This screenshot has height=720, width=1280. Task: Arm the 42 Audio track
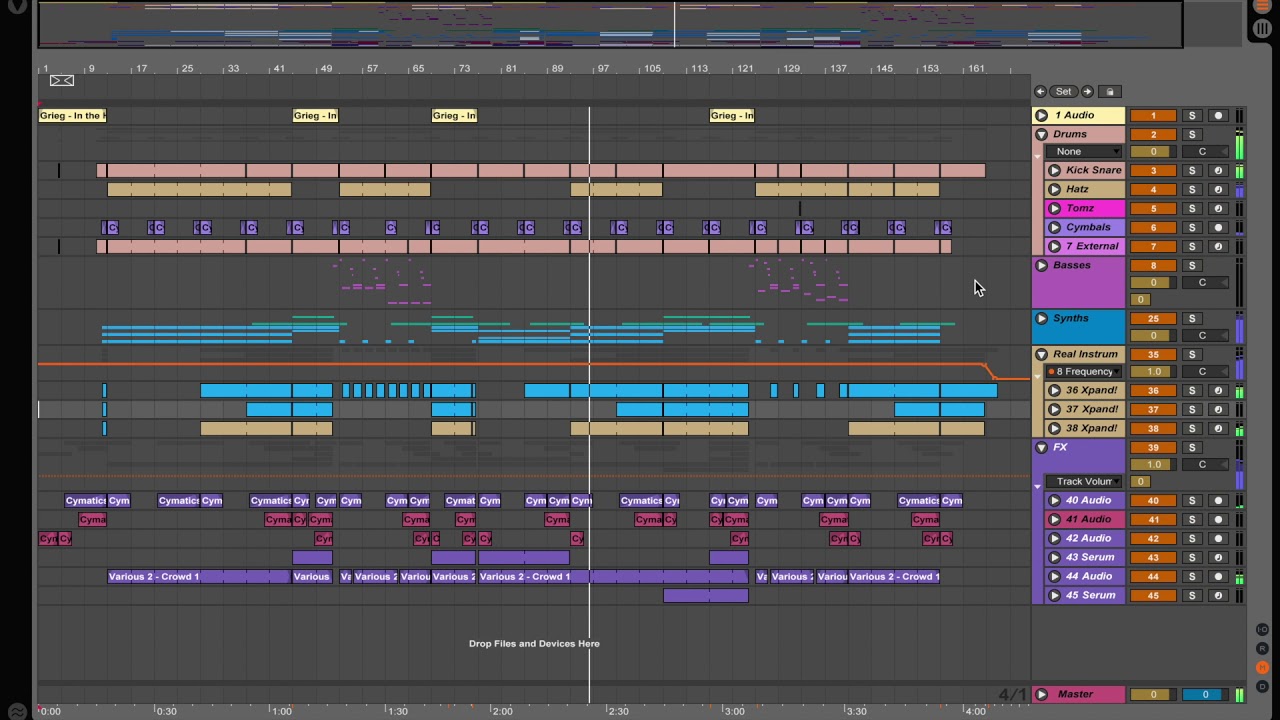pyautogui.click(x=1218, y=538)
